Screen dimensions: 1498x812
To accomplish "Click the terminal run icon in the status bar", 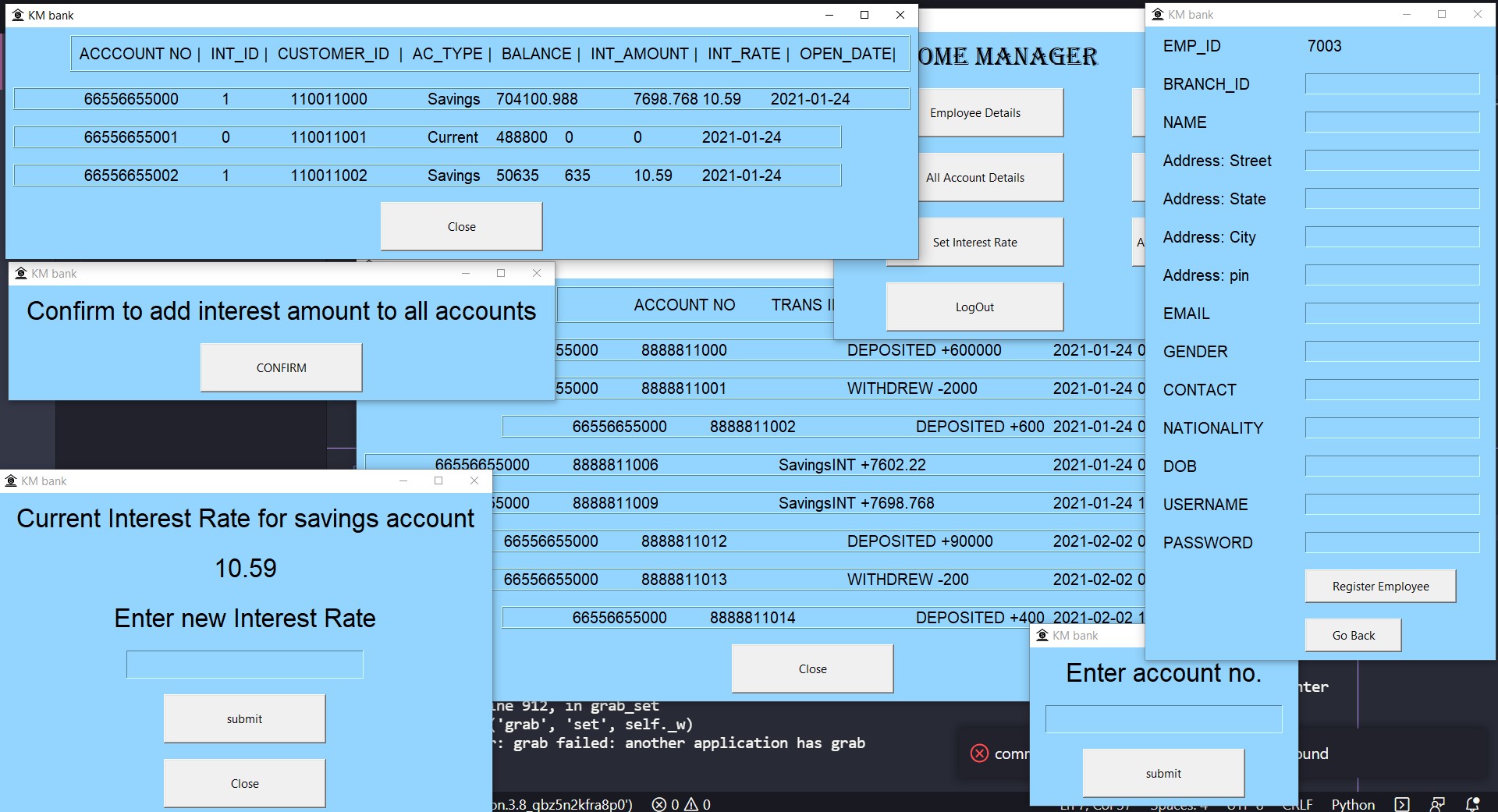I will click(1402, 804).
